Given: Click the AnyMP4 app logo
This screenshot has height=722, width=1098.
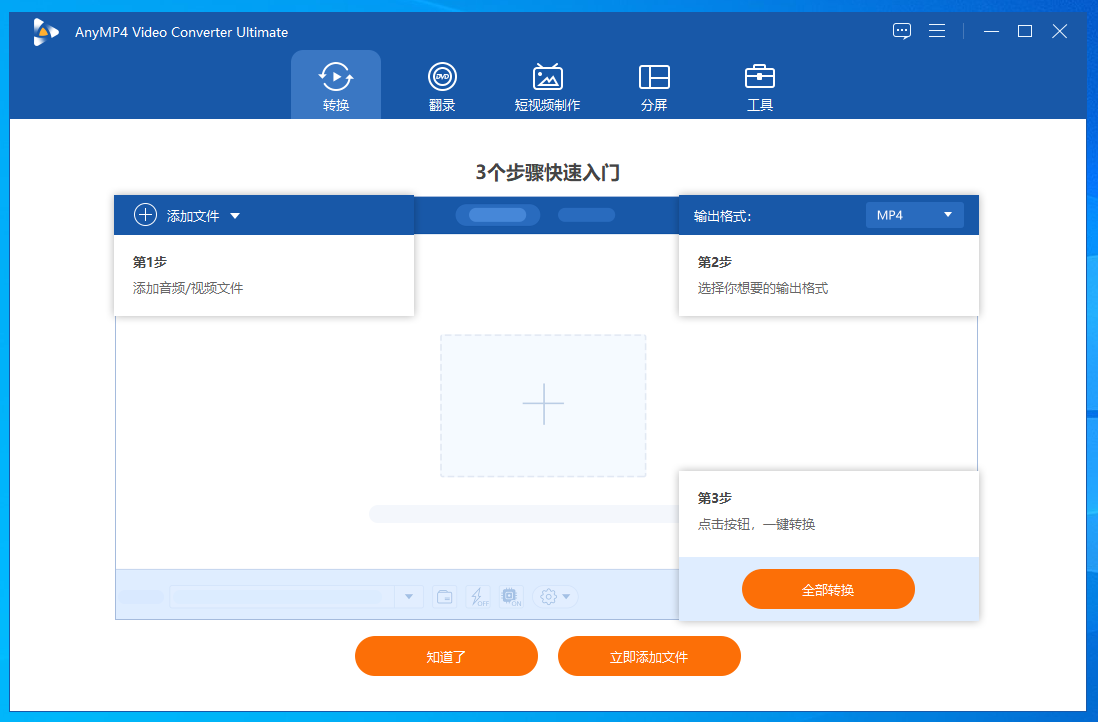Looking at the screenshot, I should (x=46, y=32).
